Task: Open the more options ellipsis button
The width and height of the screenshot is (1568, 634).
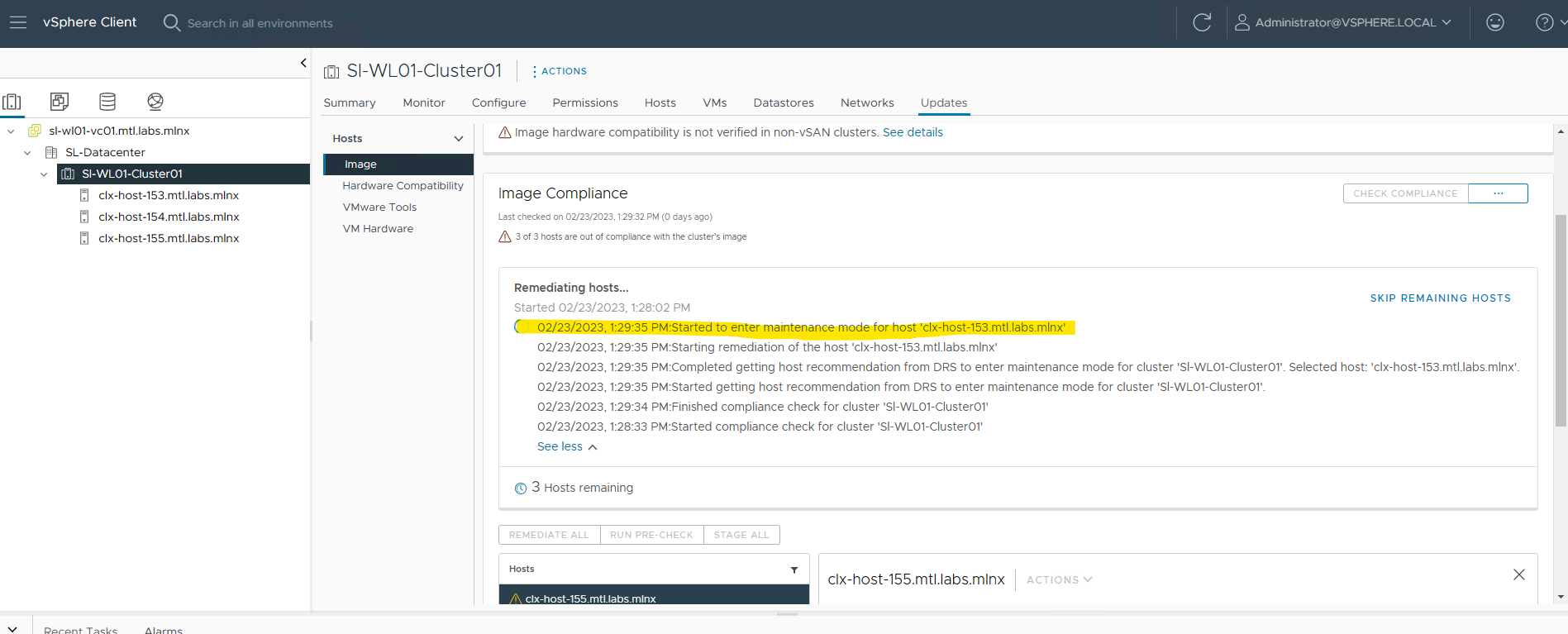Action: coord(1499,193)
